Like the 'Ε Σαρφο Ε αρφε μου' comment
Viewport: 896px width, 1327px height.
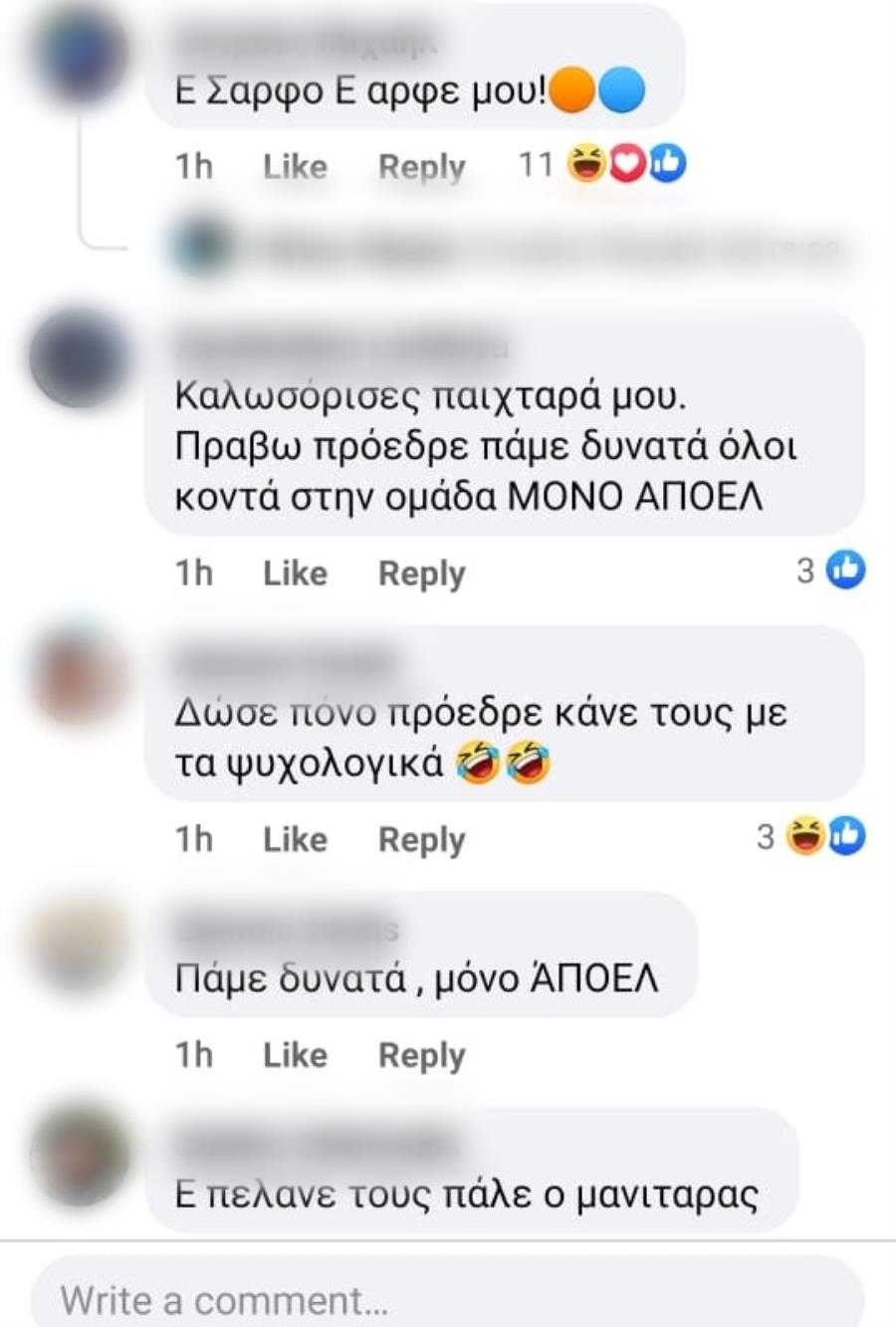pyautogui.click(x=295, y=166)
